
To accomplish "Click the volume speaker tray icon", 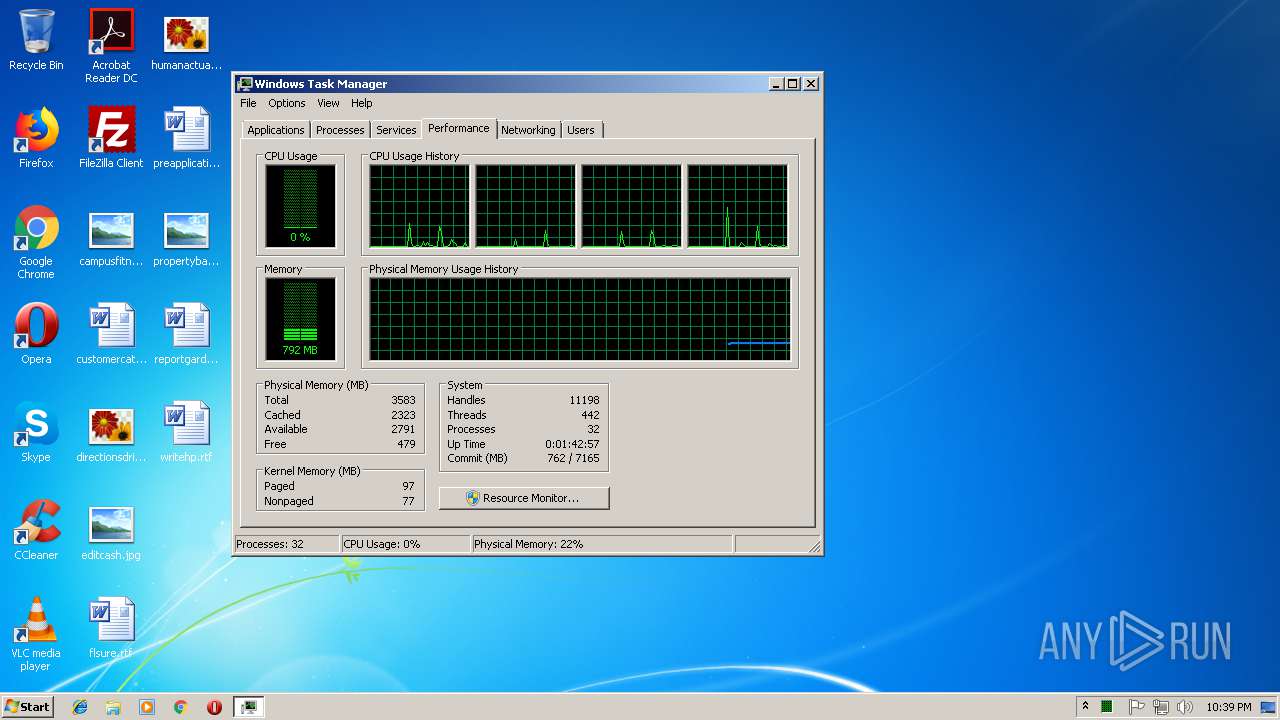I will (x=1185, y=707).
